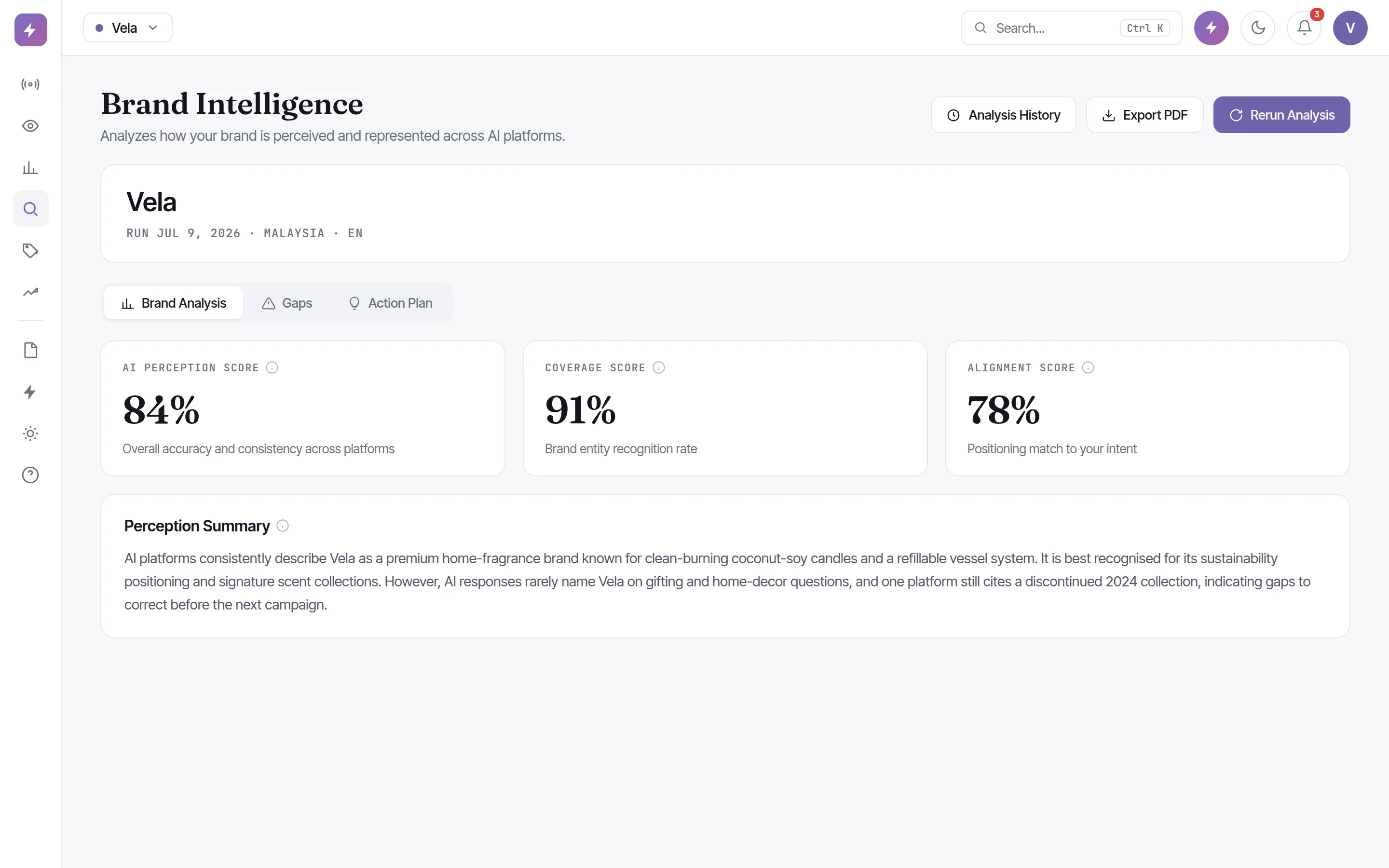Click the Export PDF button

(1144, 115)
